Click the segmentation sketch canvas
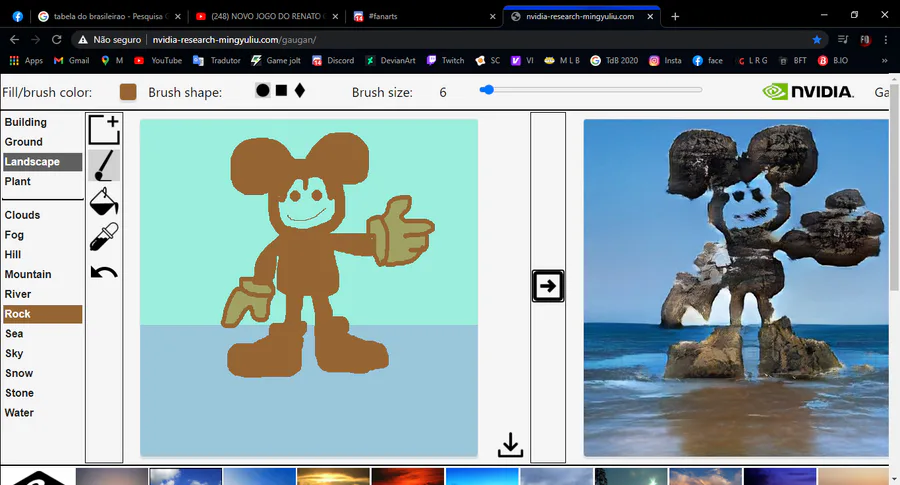The height and width of the screenshot is (485, 900). coord(309,288)
